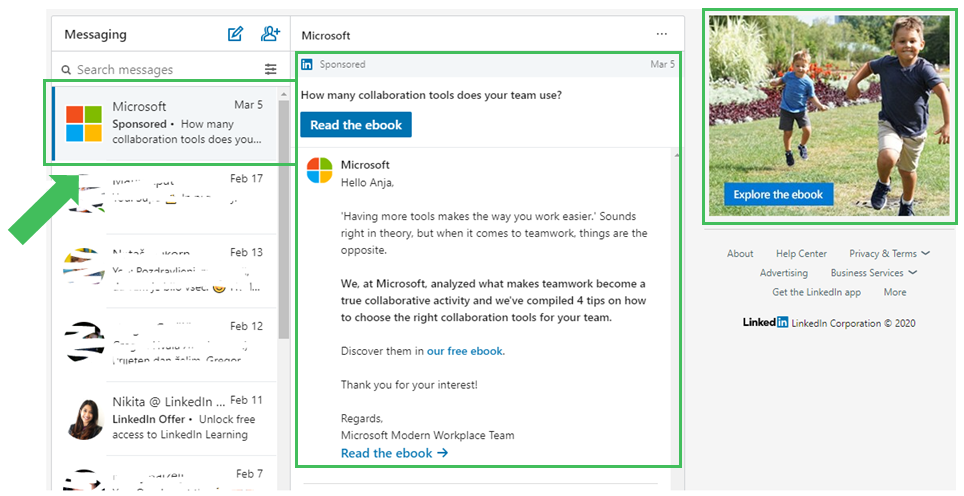Open the Nikita @ LinkedIn conversation
964x496 pixels.
coord(165,419)
